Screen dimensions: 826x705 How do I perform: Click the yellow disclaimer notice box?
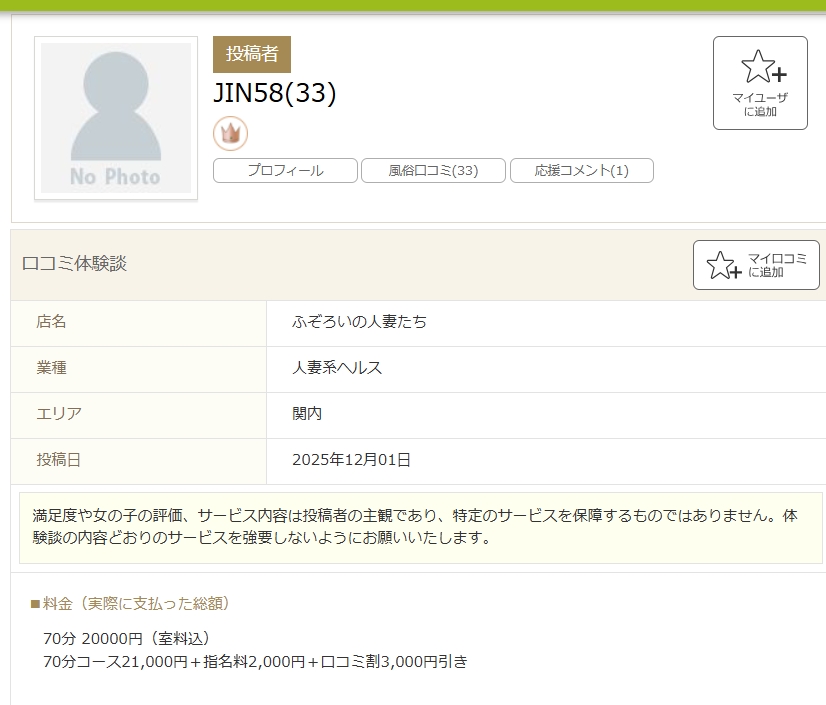[x=420, y=527]
